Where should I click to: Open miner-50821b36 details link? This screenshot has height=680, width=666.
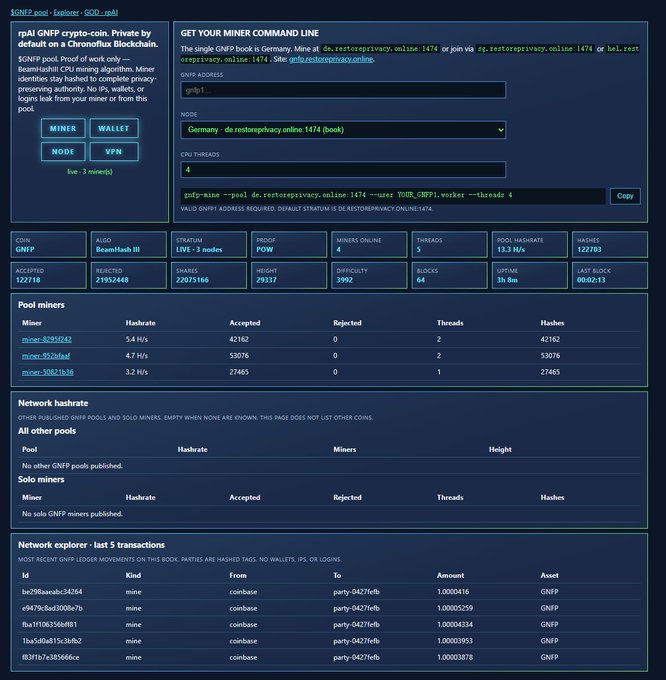[x=48, y=372]
